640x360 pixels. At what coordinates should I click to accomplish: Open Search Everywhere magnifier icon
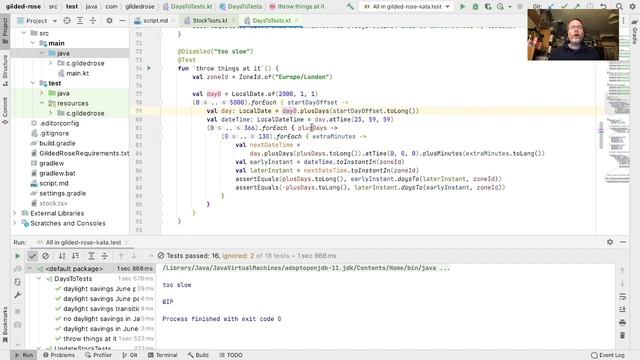click(619, 7)
